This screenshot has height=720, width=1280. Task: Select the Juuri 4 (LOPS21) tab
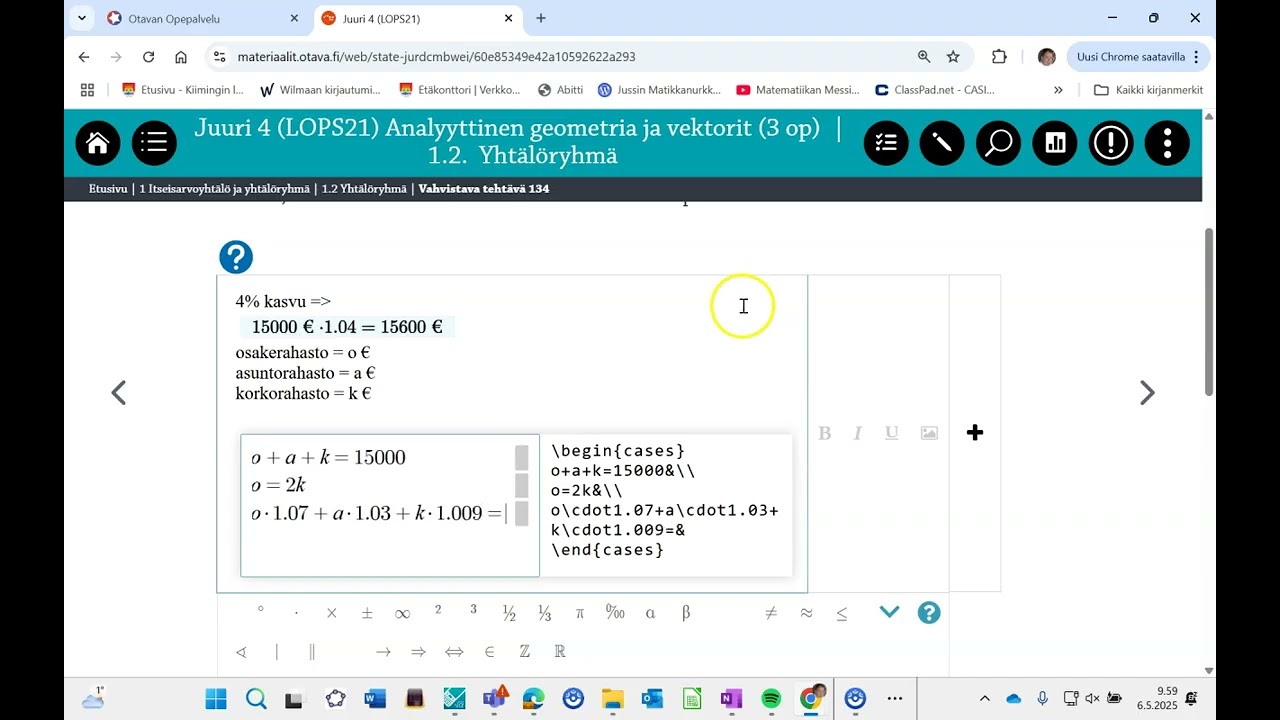417,18
